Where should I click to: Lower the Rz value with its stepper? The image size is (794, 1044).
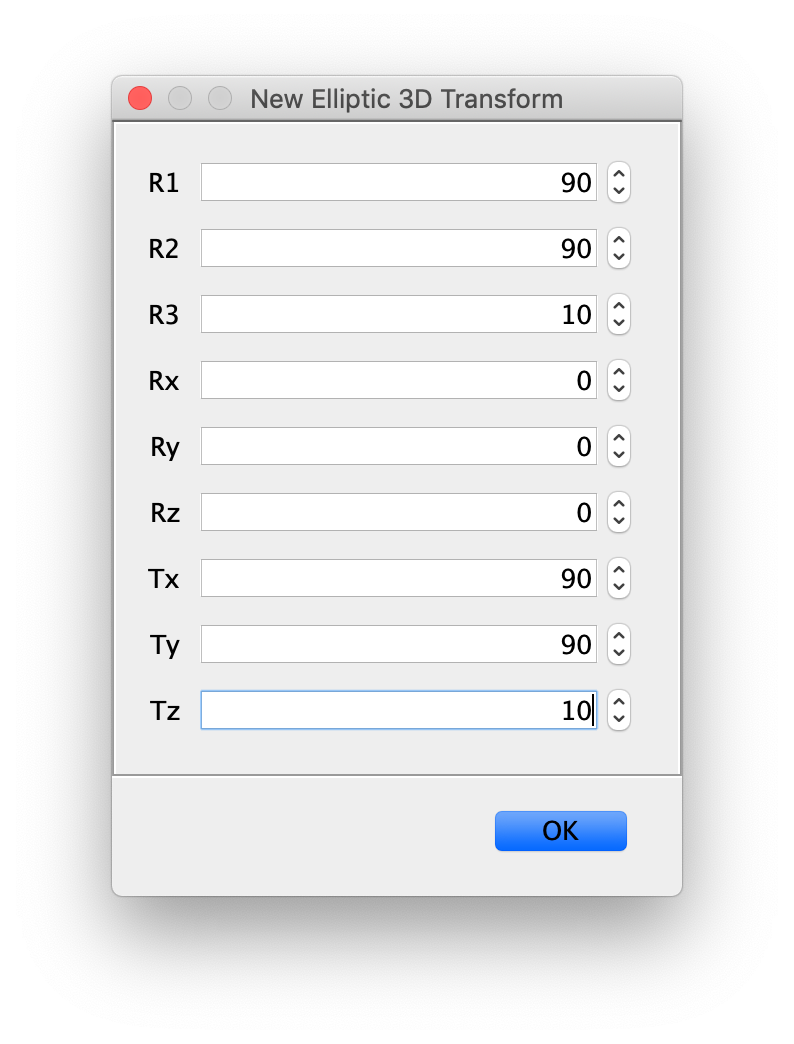pos(618,520)
